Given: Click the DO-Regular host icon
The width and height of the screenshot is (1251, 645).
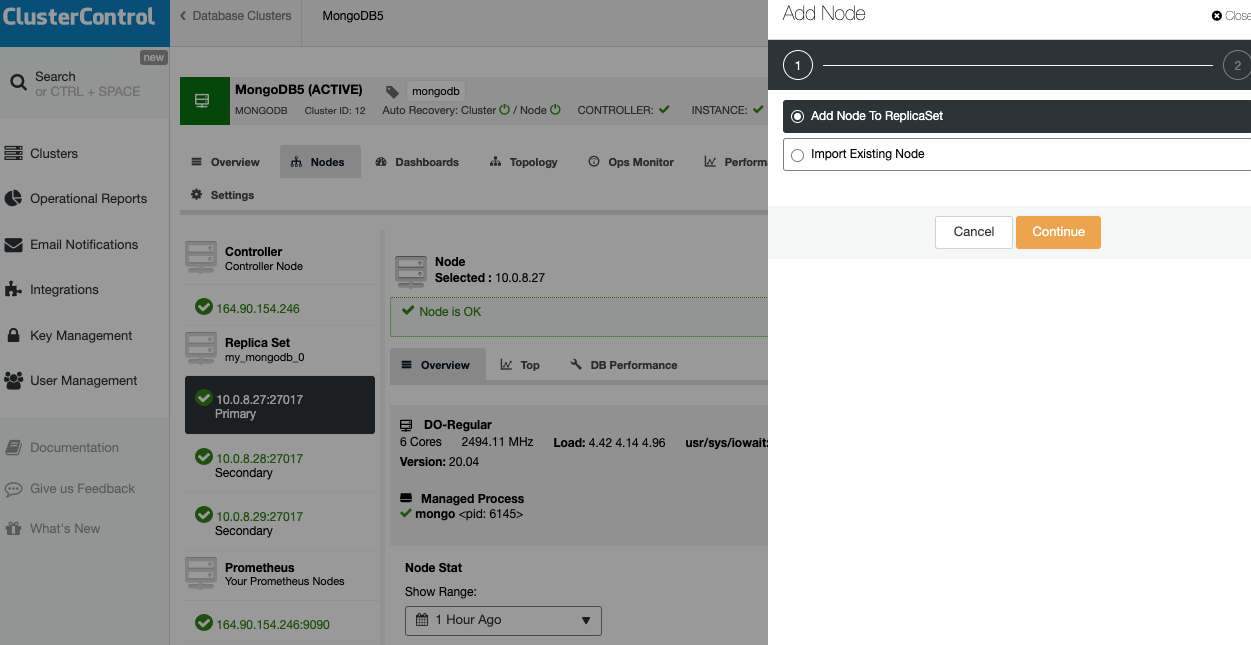Looking at the screenshot, I should [406, 425].
